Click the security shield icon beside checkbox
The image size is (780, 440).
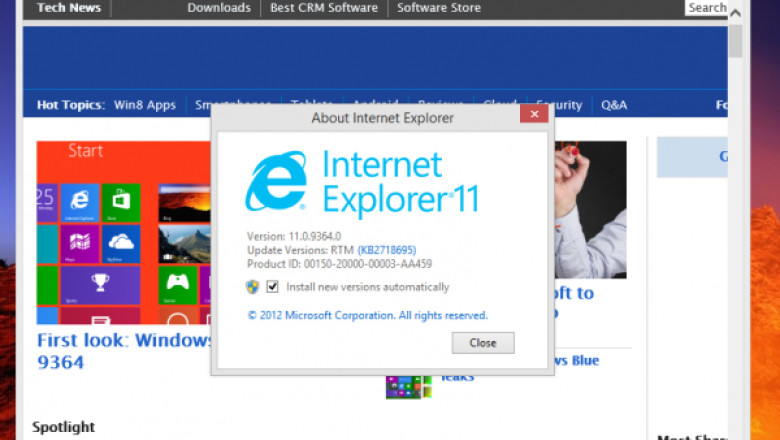tap(253, 287)
